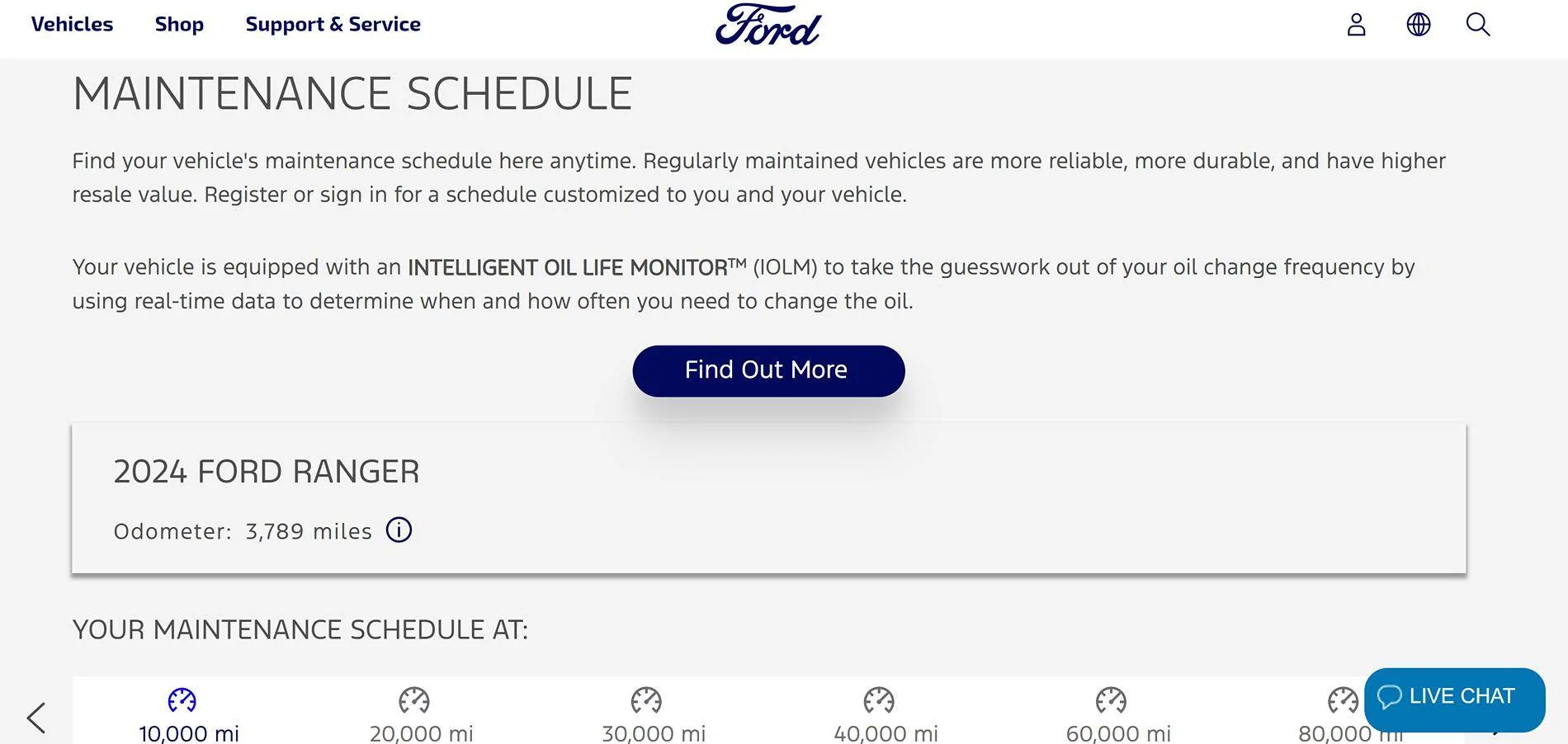1568x744 pixels.
Task: Select the 40,000 mi gauge icon
Action: (879, 700)
